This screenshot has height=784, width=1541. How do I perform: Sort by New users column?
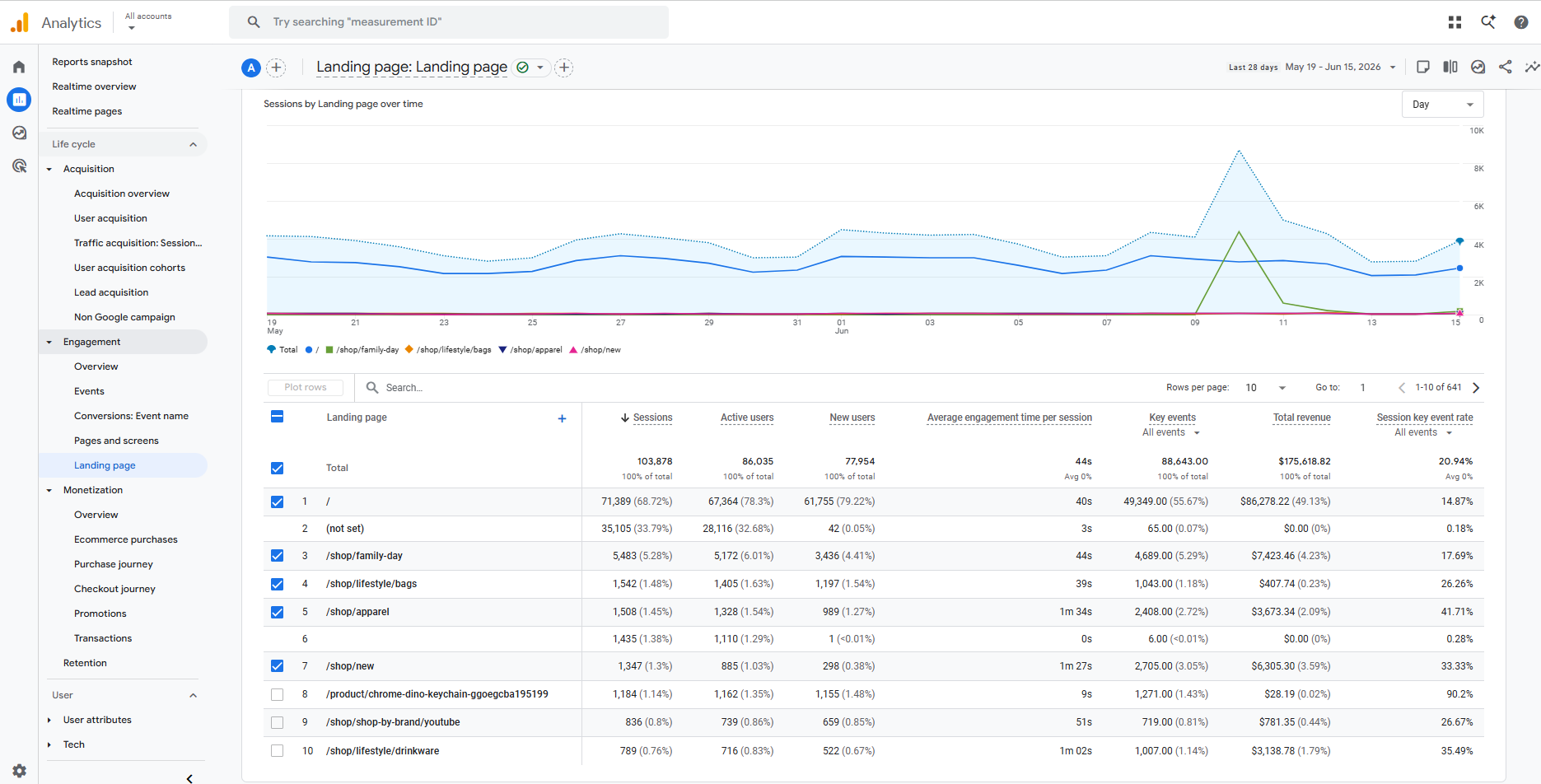tap(852, 418)
